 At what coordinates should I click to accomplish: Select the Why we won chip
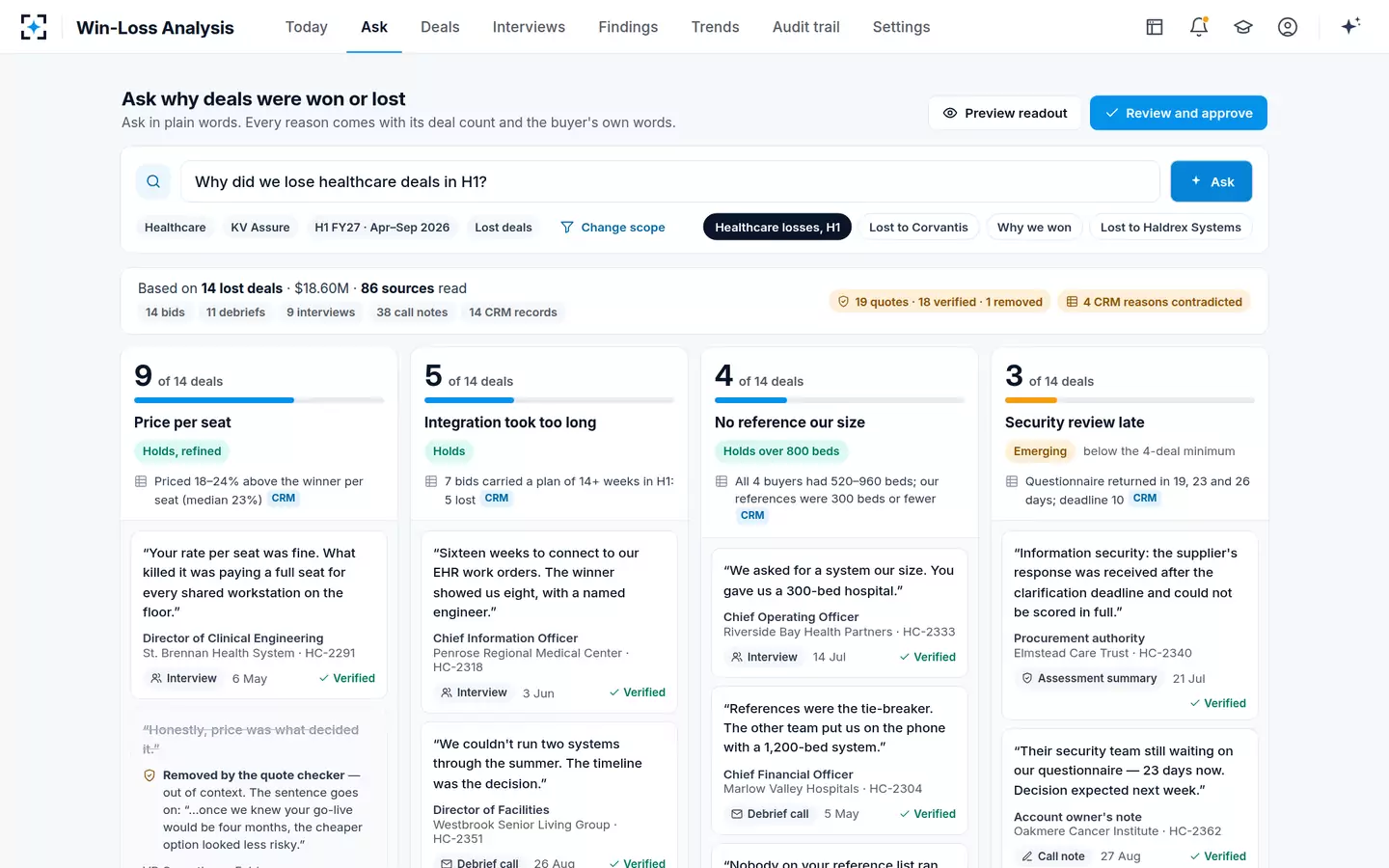[1034, 228]
